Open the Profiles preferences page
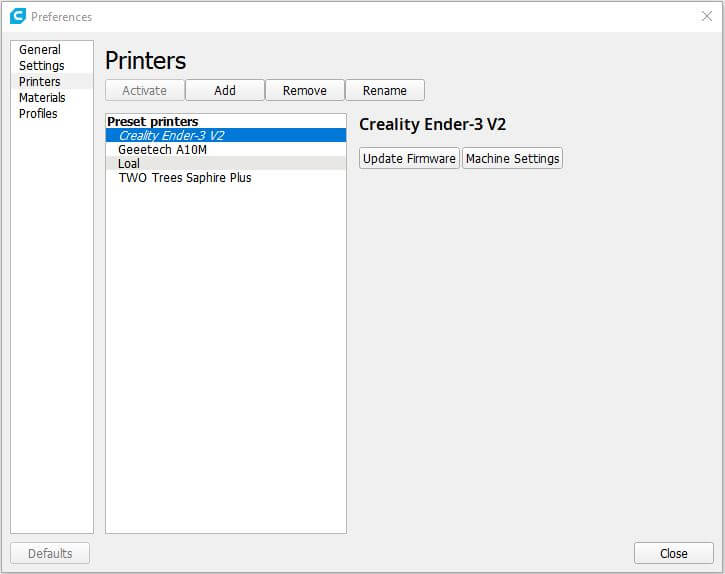This screenshot has width=725, height=574. (x=38, y=113)
